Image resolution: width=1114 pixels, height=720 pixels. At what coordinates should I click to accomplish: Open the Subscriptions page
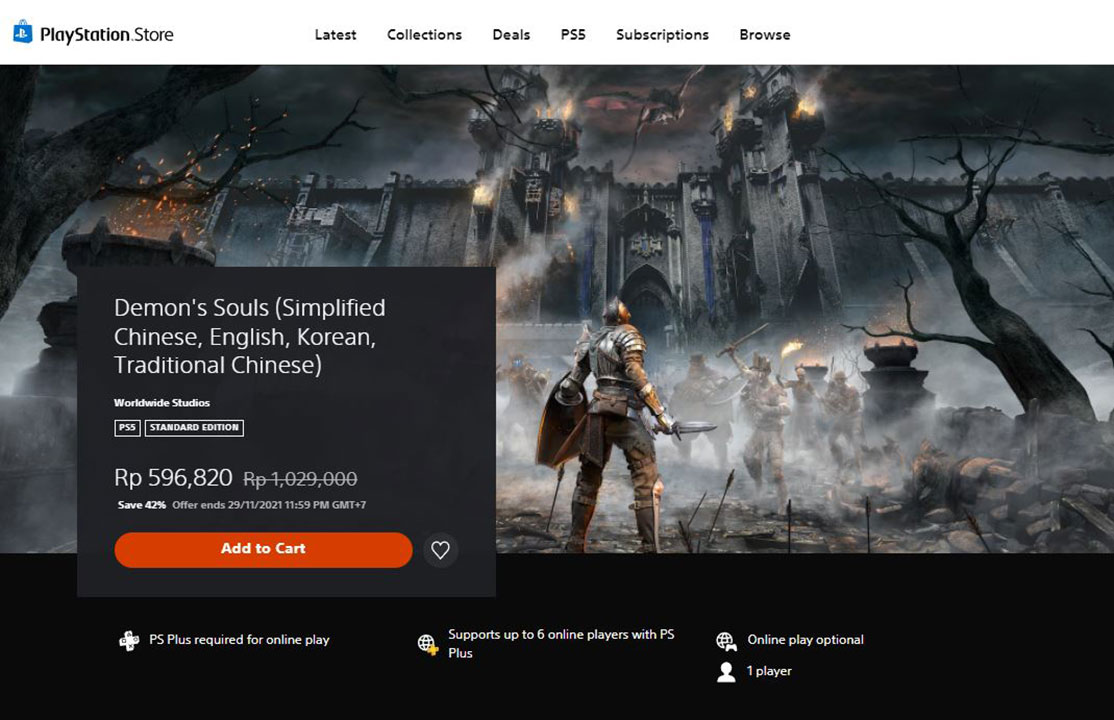pos(662,34)
